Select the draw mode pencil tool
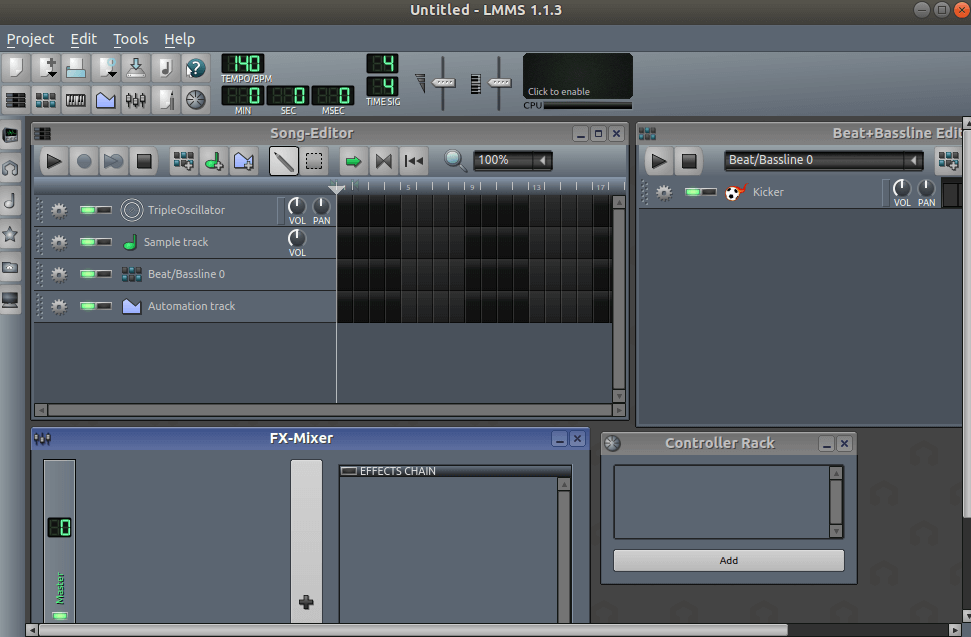Image resolution: width=971 pixels, height=637 pixels. (284, 162)
